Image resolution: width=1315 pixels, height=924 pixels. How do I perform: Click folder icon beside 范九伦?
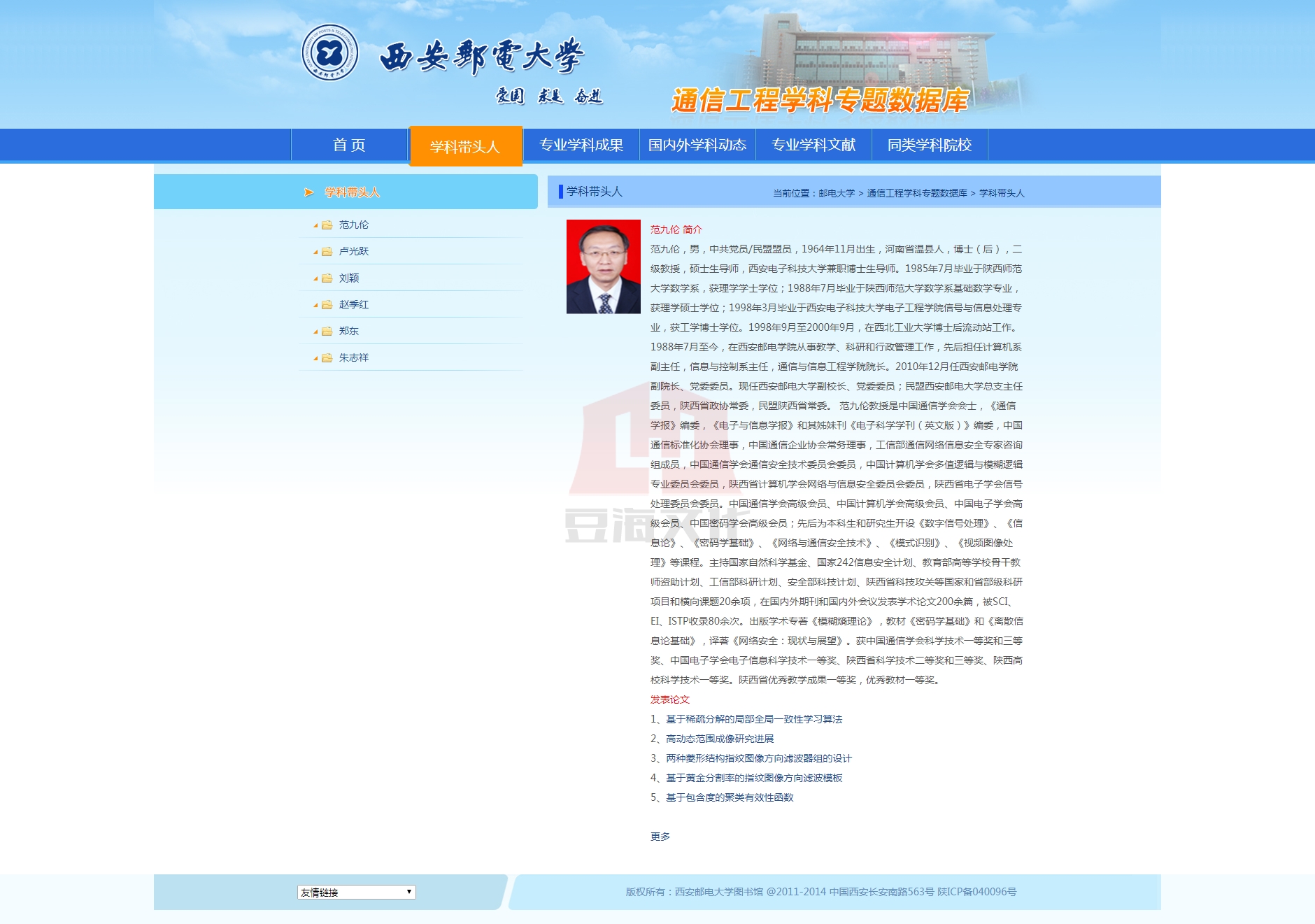point(327,225)
